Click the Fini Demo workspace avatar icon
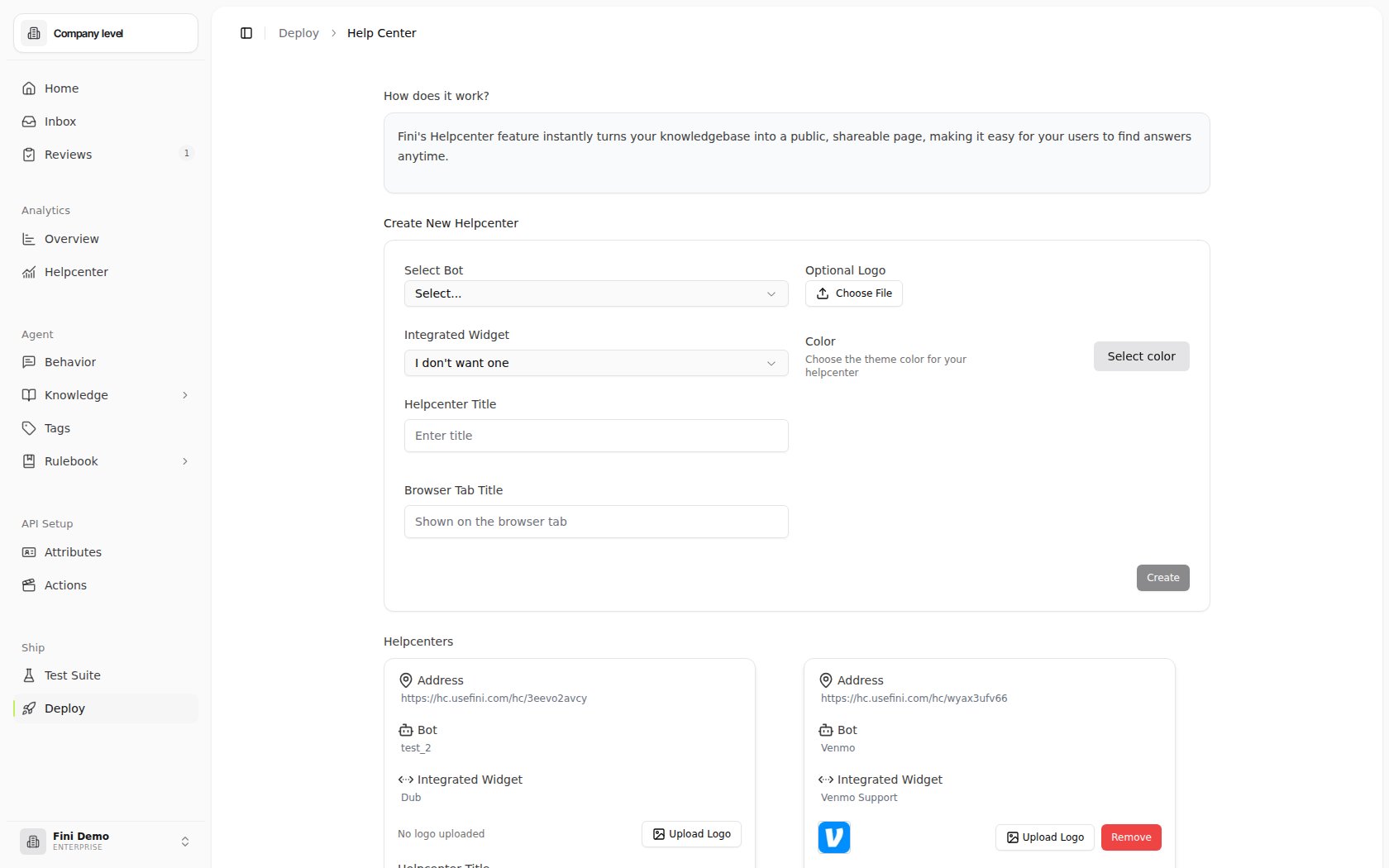1389x868 pixels. pos(33,842)
